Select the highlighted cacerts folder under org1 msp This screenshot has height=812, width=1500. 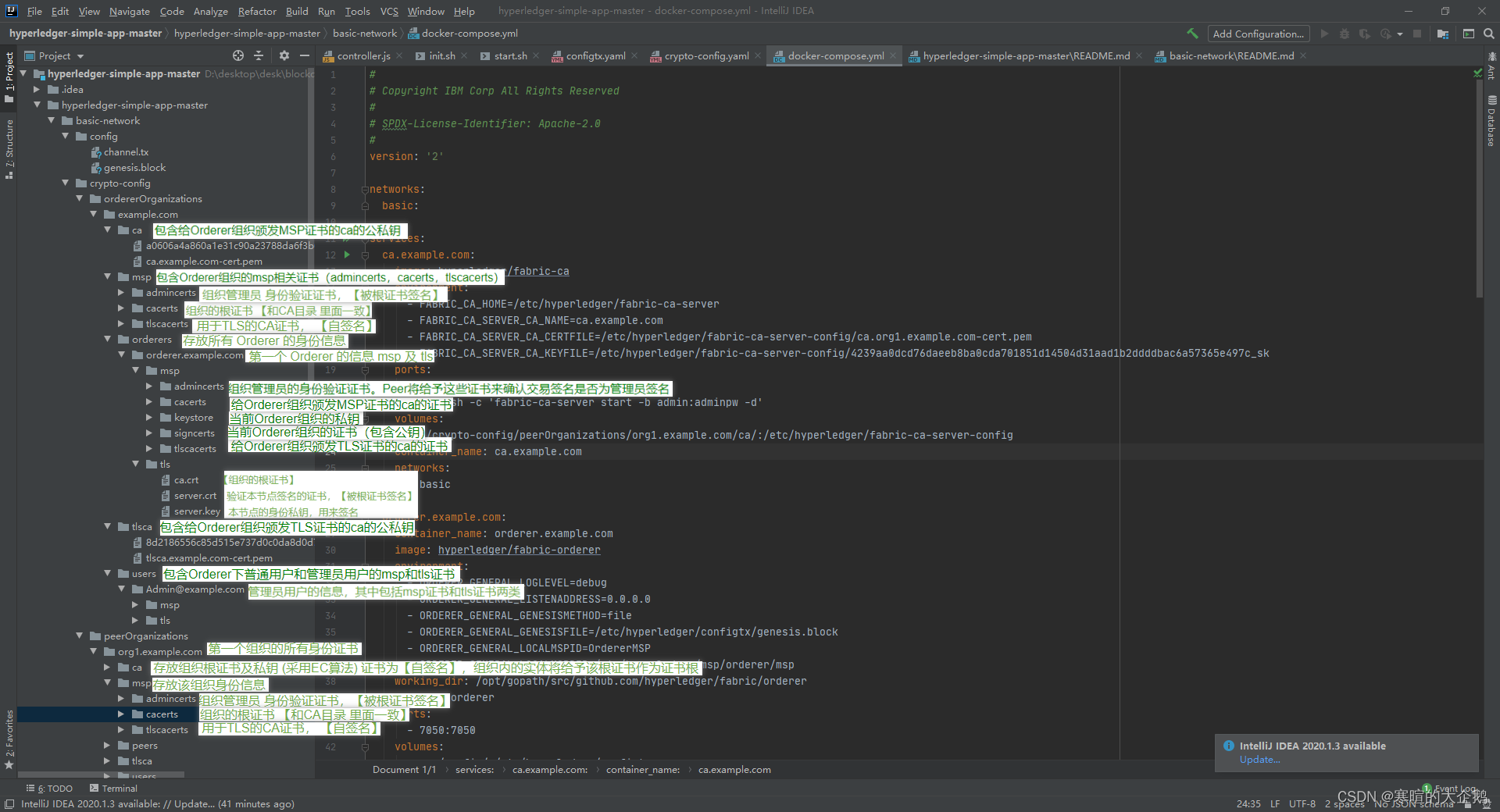[x=162, y=714]
